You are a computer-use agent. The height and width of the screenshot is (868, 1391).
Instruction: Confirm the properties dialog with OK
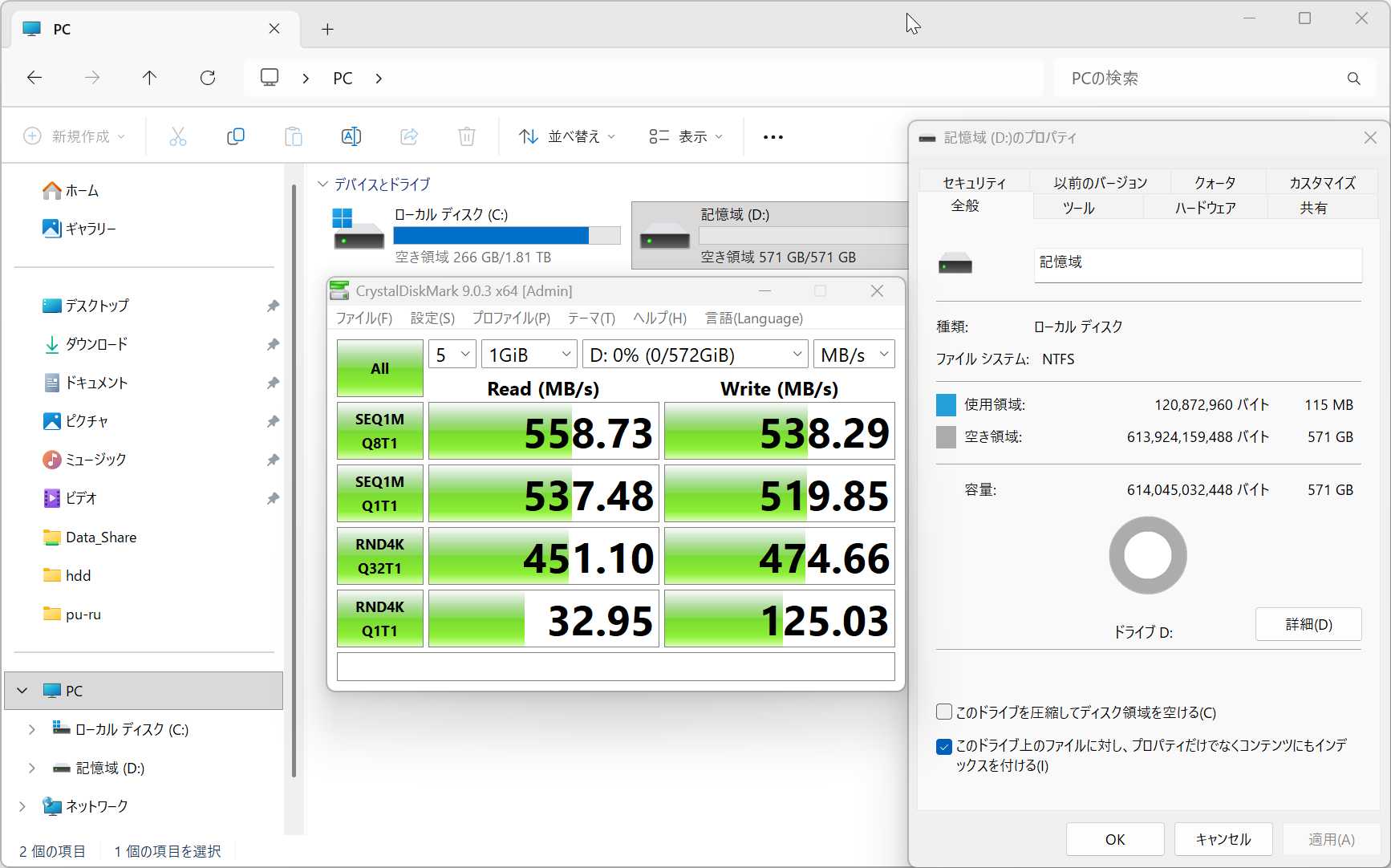click(x=1115, y=839)
